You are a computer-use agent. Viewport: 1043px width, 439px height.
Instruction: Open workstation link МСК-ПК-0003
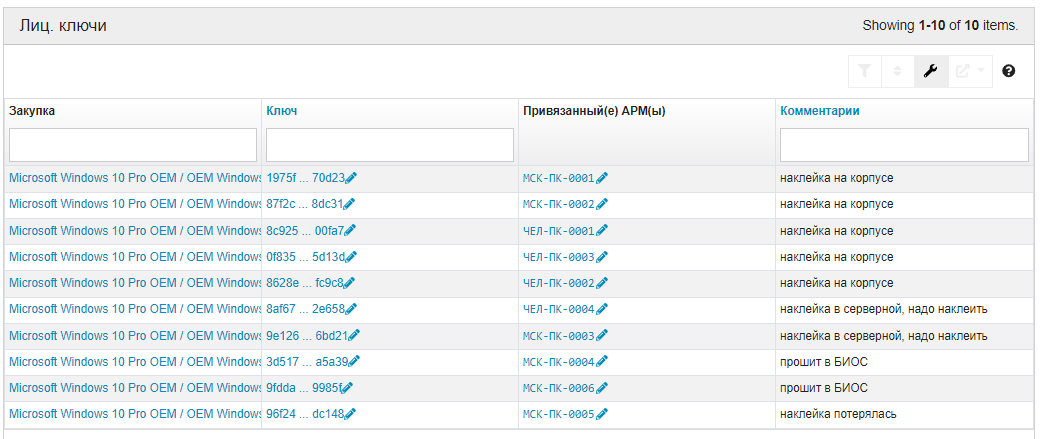coord(559,335)
